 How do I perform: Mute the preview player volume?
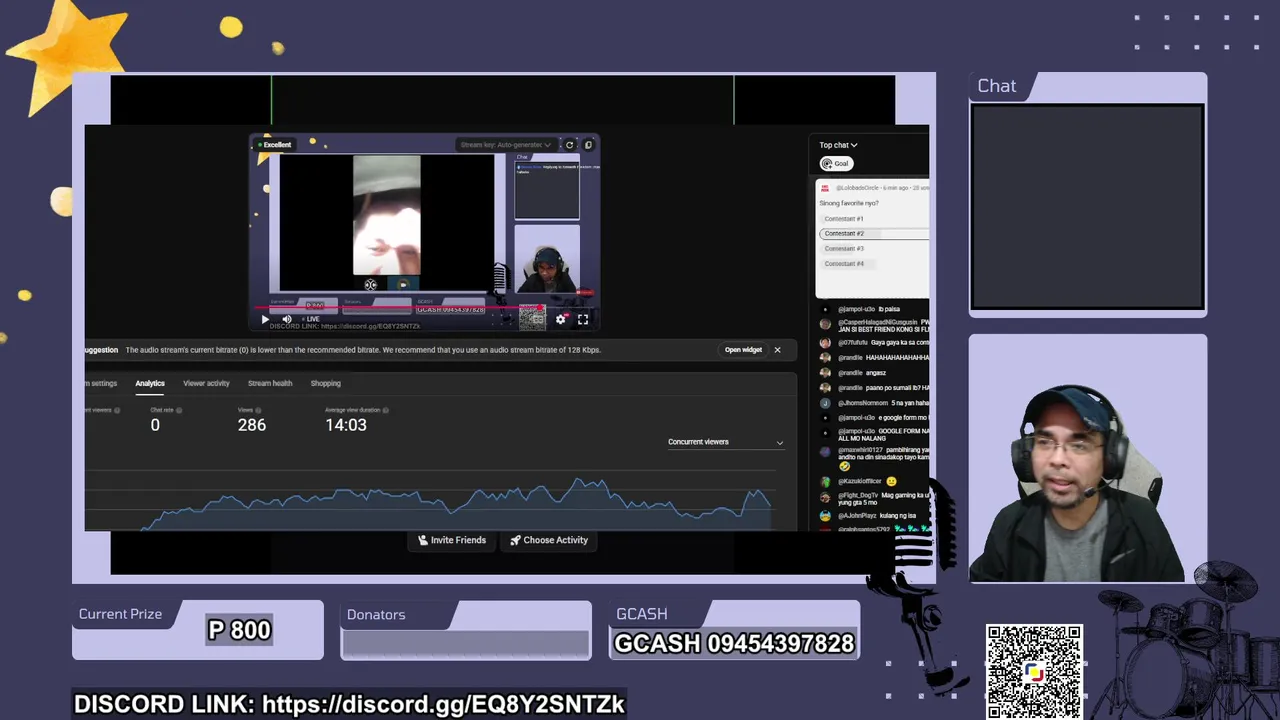click(x=287, y=320)
